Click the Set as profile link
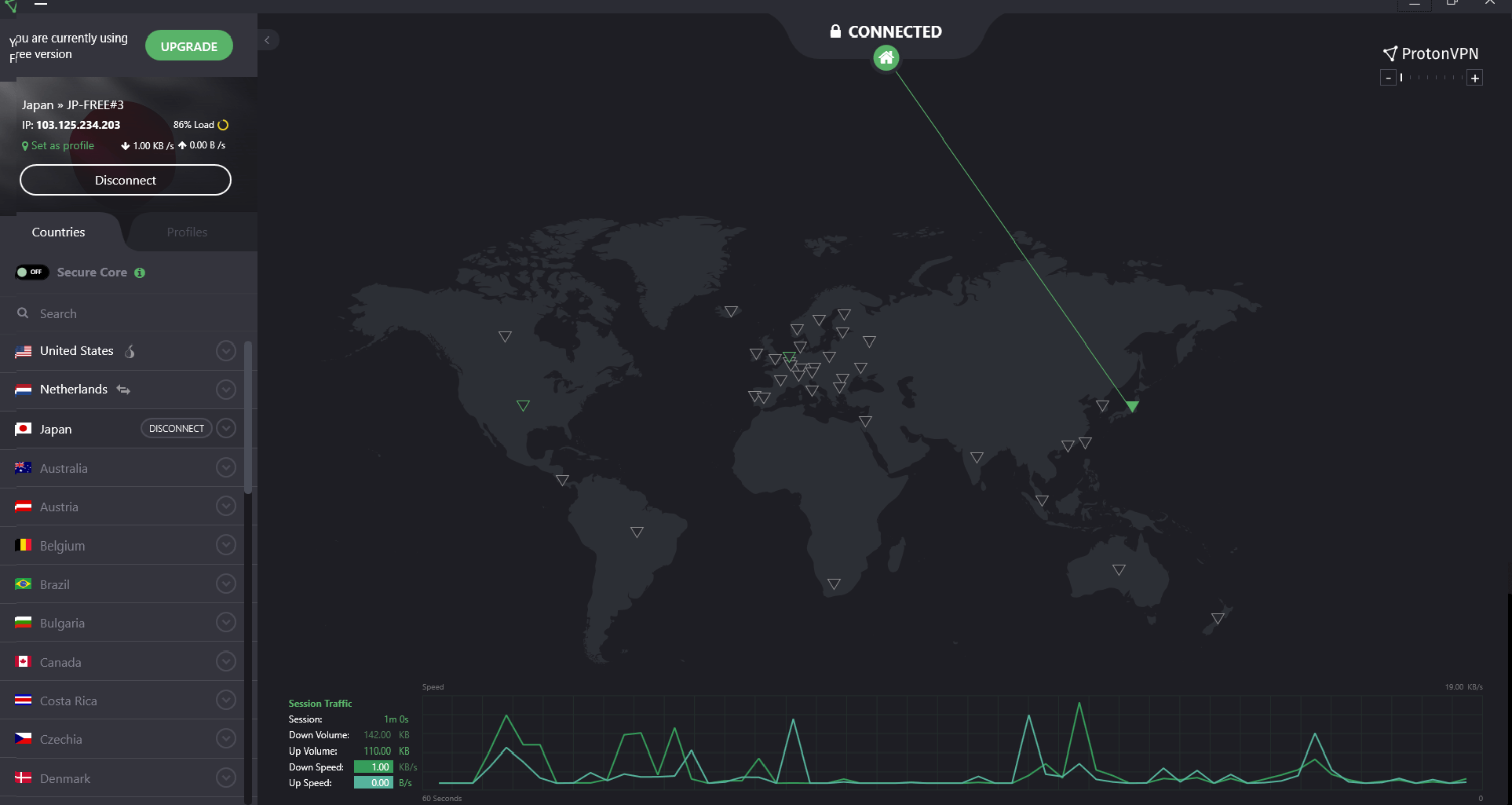The width and height of the screenshot is (1512, 805). pyautogui.click(x=58, y=146)
